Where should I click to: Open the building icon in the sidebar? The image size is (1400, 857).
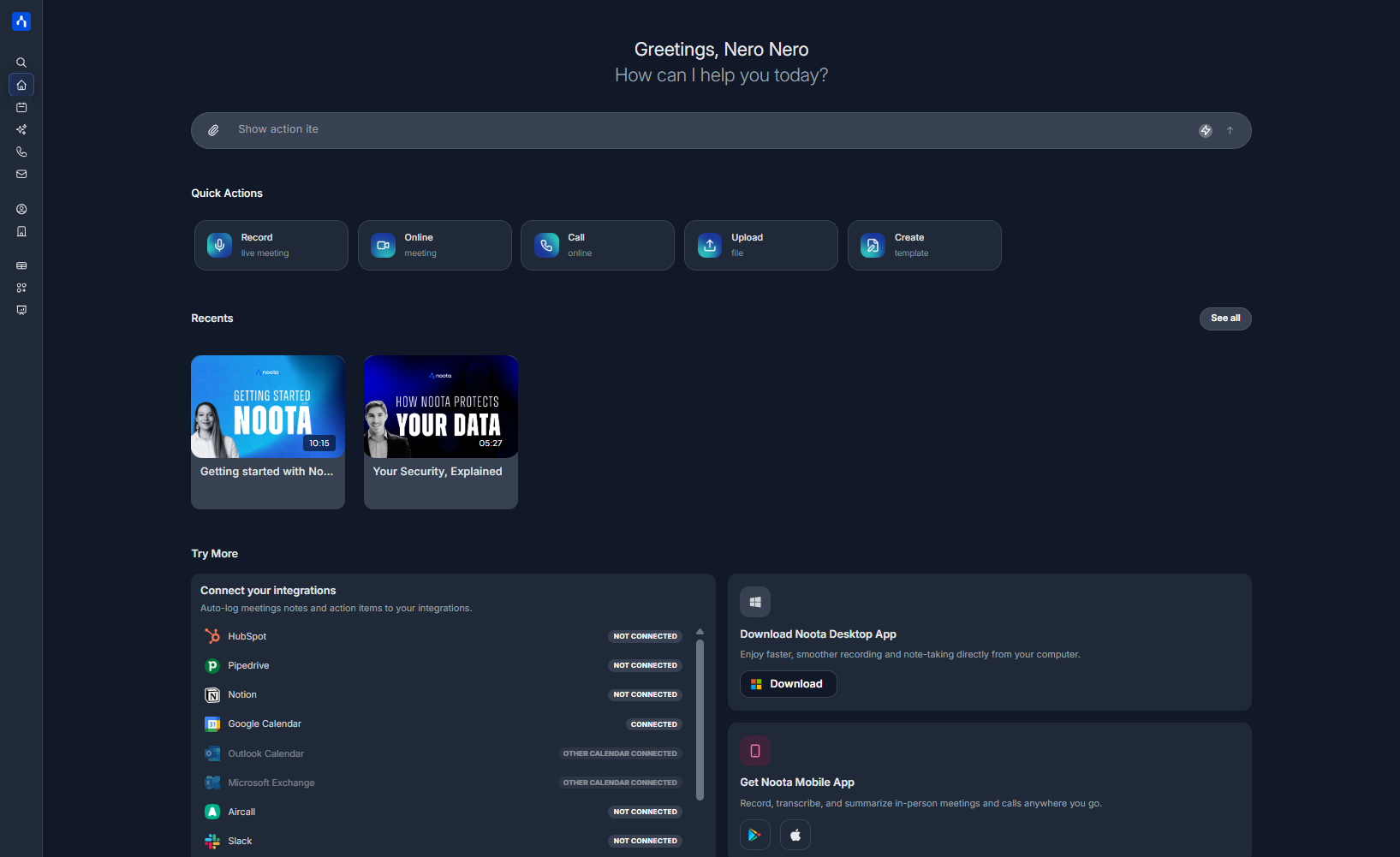[x=21, y=231]
